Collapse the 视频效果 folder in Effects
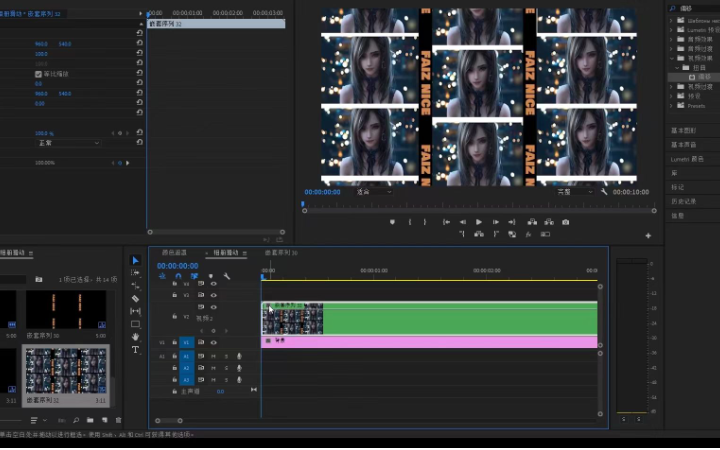720x450 pixels. pyautogui.click(x=672, y=58)
